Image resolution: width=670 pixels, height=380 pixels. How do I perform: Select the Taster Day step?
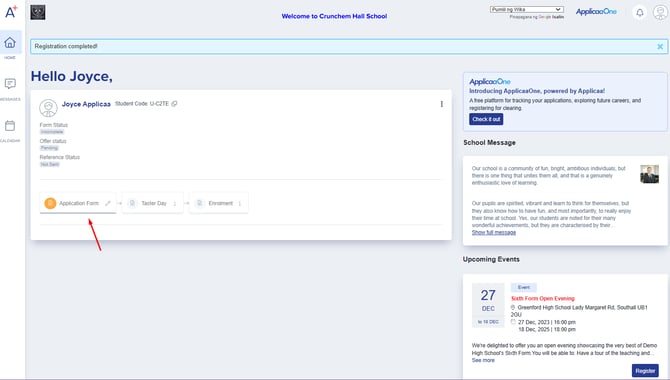[x=153, y=203]
